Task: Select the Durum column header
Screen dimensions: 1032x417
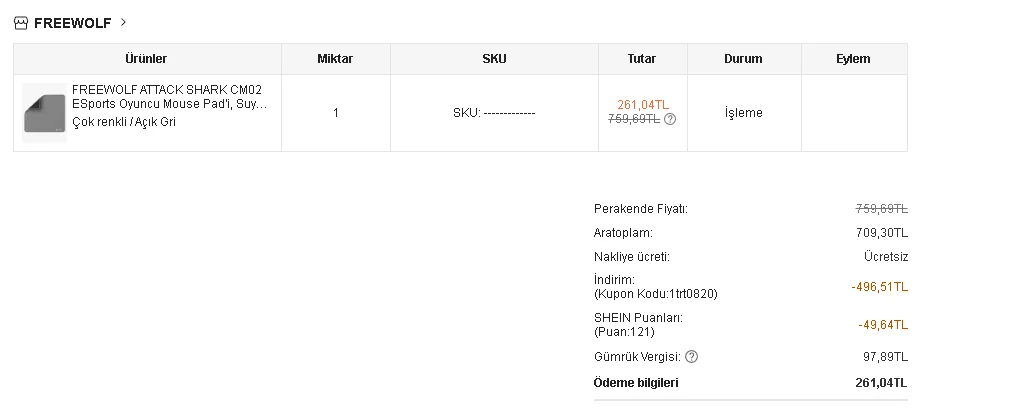Action: tap(743, 59)
